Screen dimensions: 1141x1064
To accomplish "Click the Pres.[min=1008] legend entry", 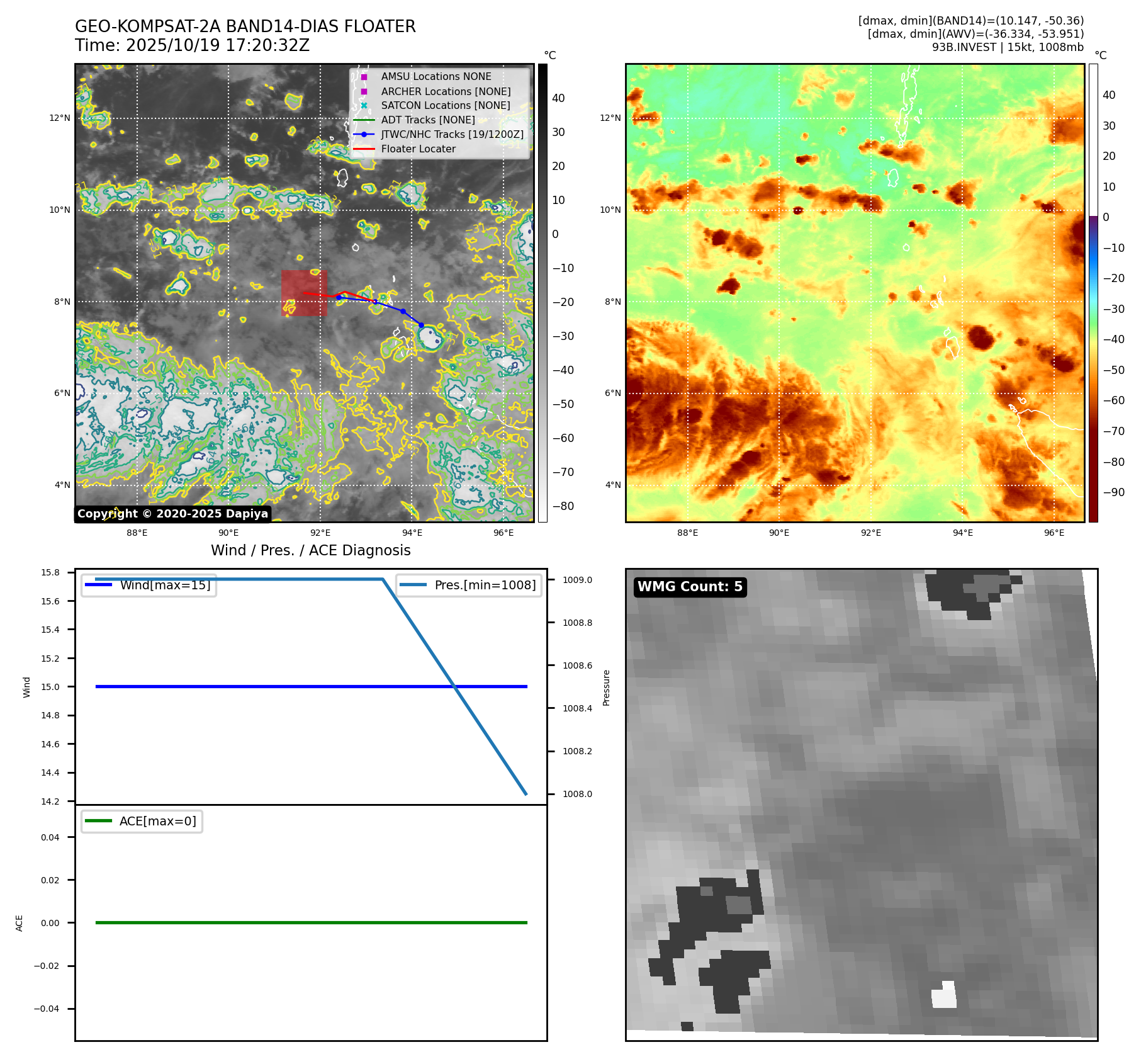I will (x=469, y=585).
